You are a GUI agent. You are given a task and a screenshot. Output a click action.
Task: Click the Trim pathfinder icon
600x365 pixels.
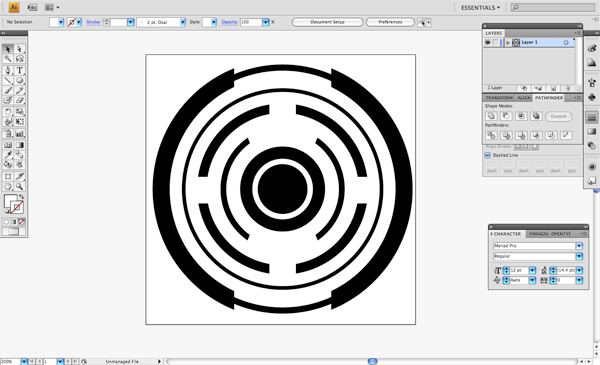point(506,135)
